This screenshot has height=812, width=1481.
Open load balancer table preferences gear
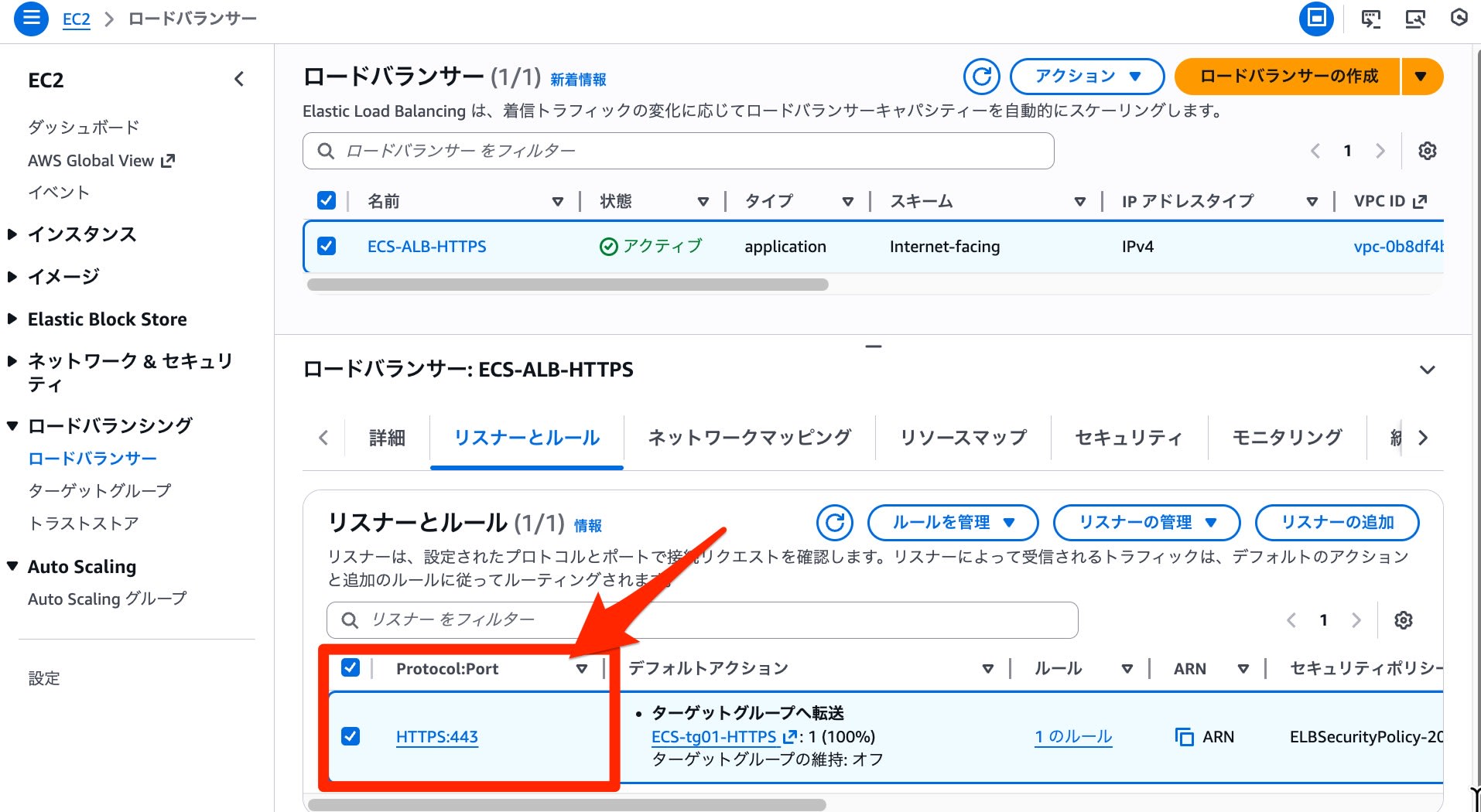click(x=1428, y=151)
